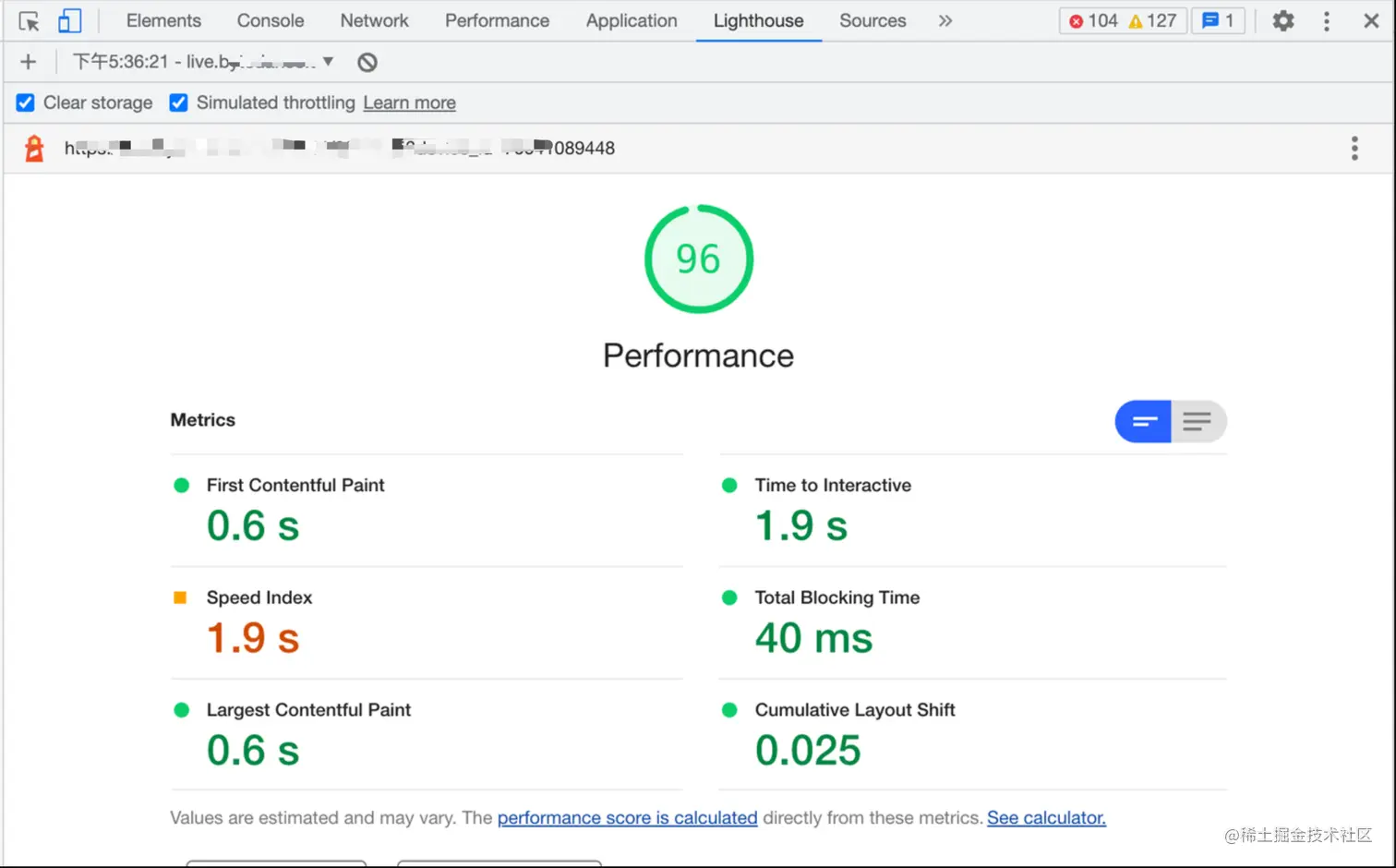Uncheck the Clear storage checkbox
The image size is (1396, 868).
click(x=25, y=102)
